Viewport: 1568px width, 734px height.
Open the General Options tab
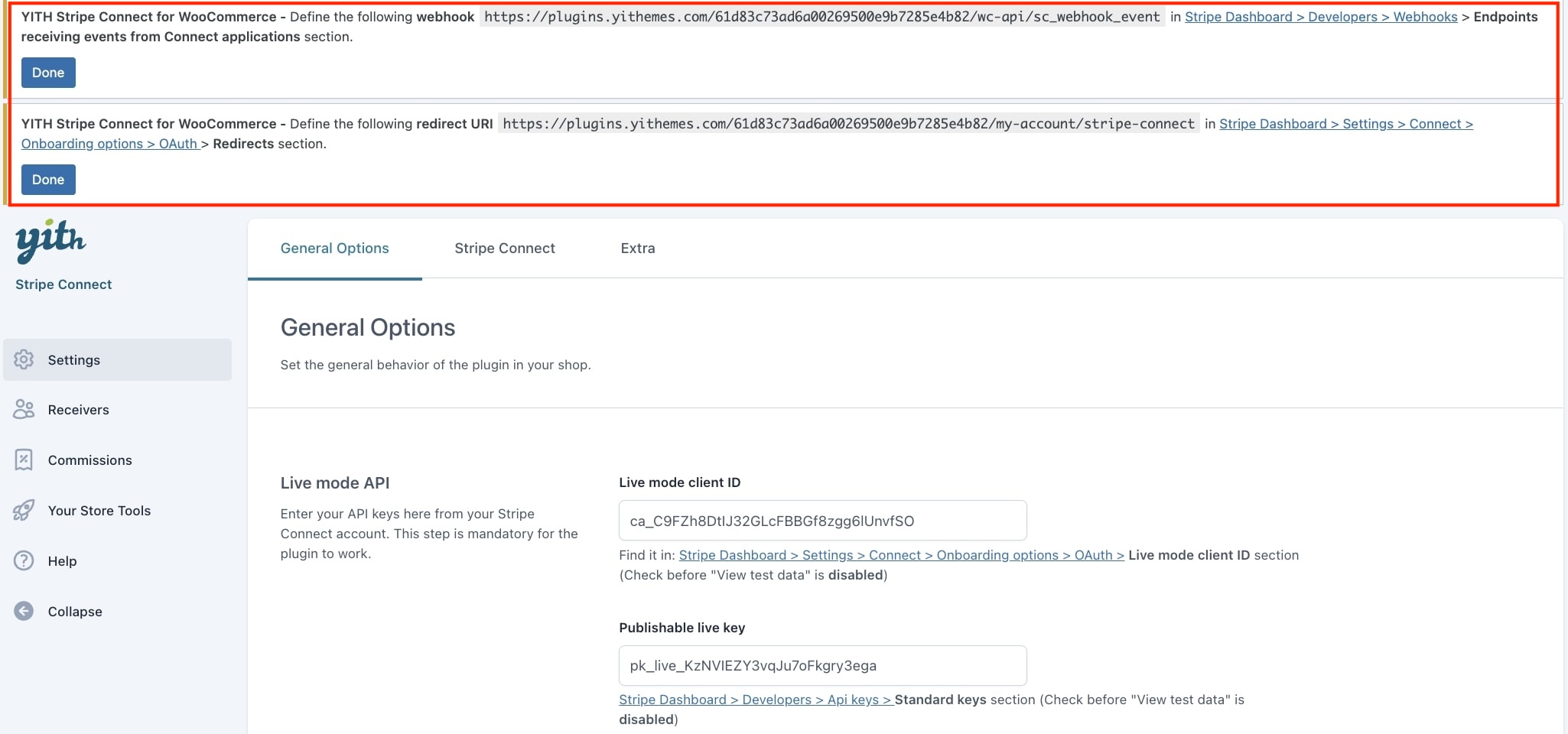334,248
